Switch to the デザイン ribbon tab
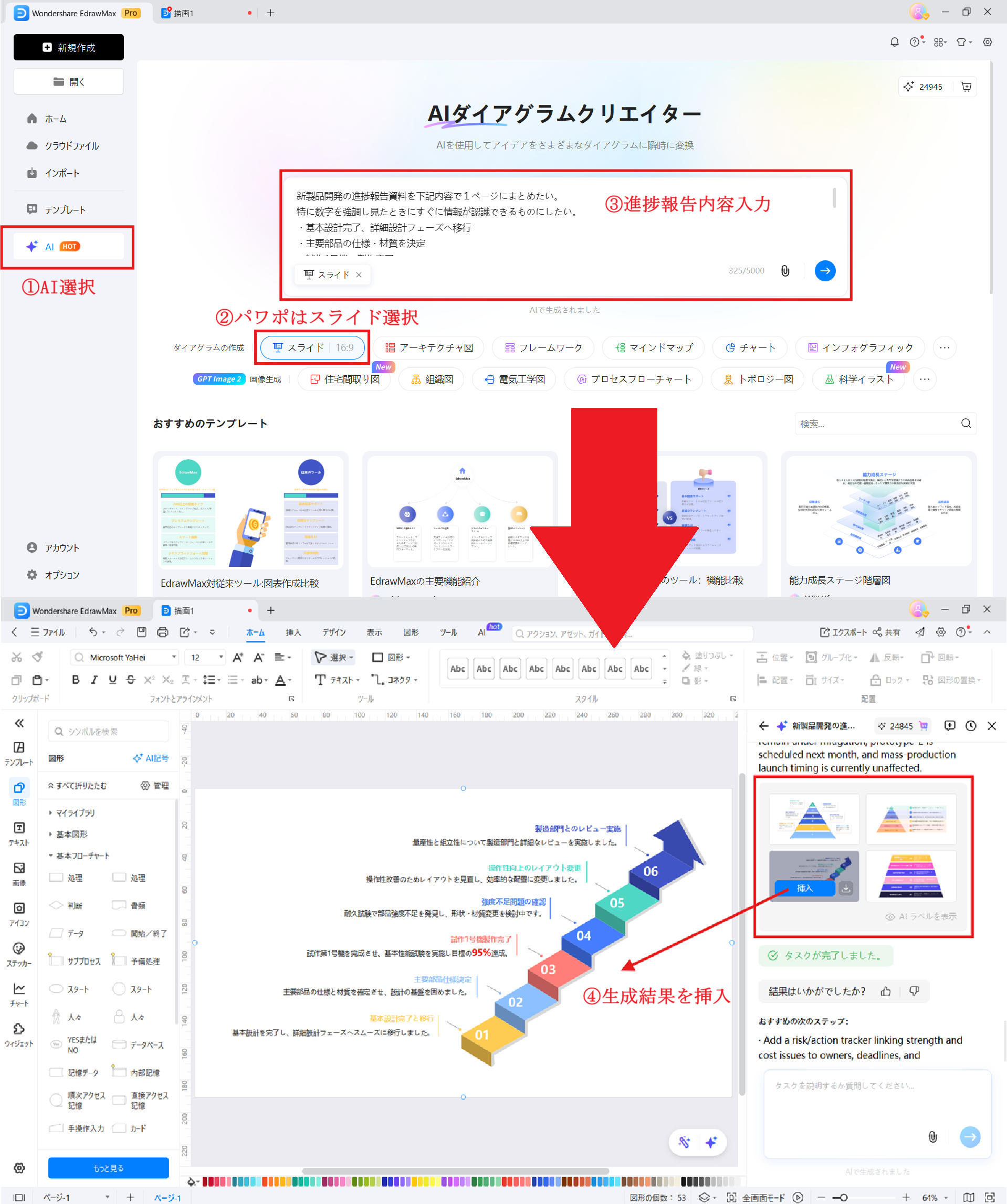This screenshot has width=1007, height=1204. (x=334, y=632)
